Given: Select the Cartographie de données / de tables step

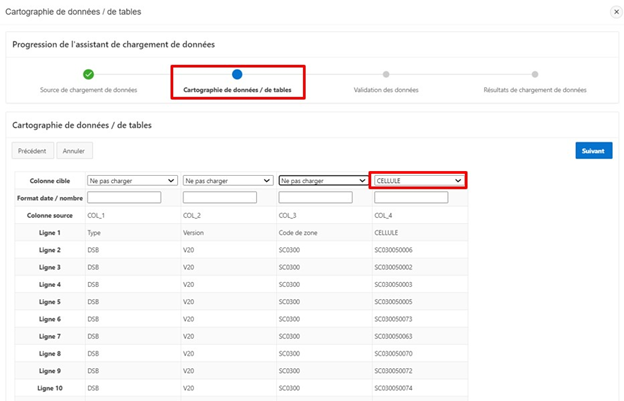Looking at the screenshot, I should (x=237, y=90).
